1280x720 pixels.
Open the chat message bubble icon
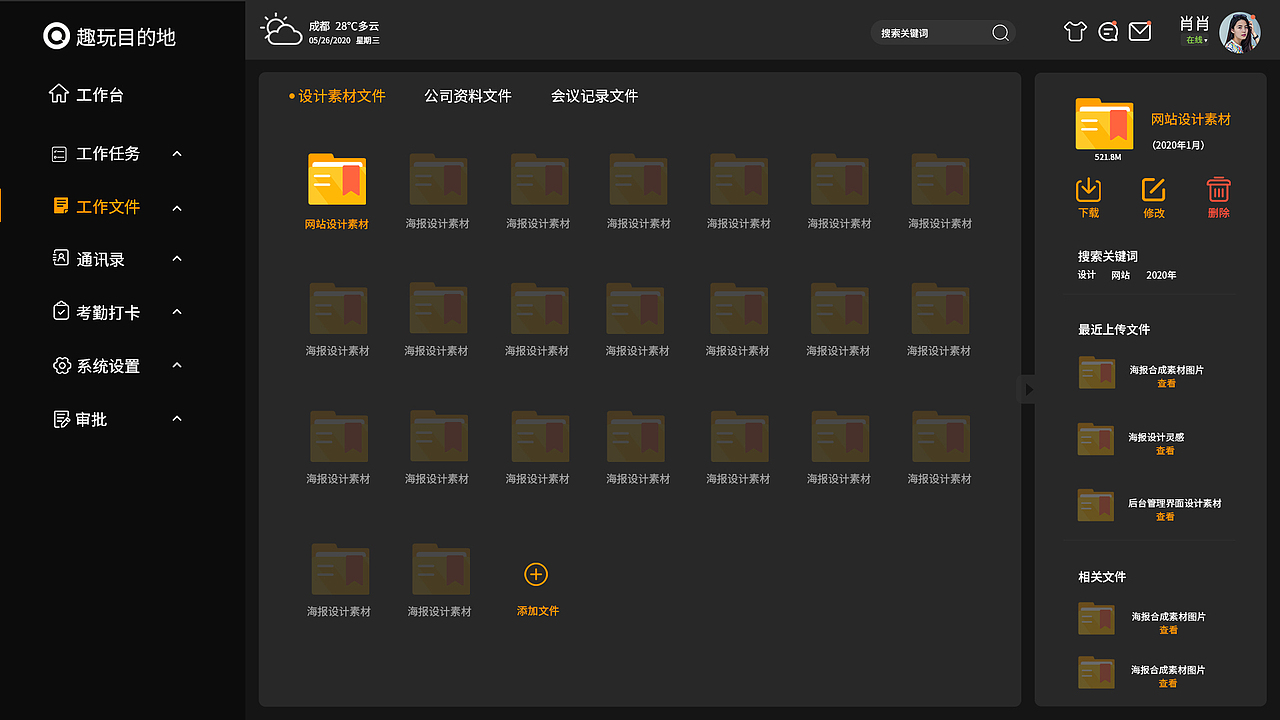point(1108,32)
